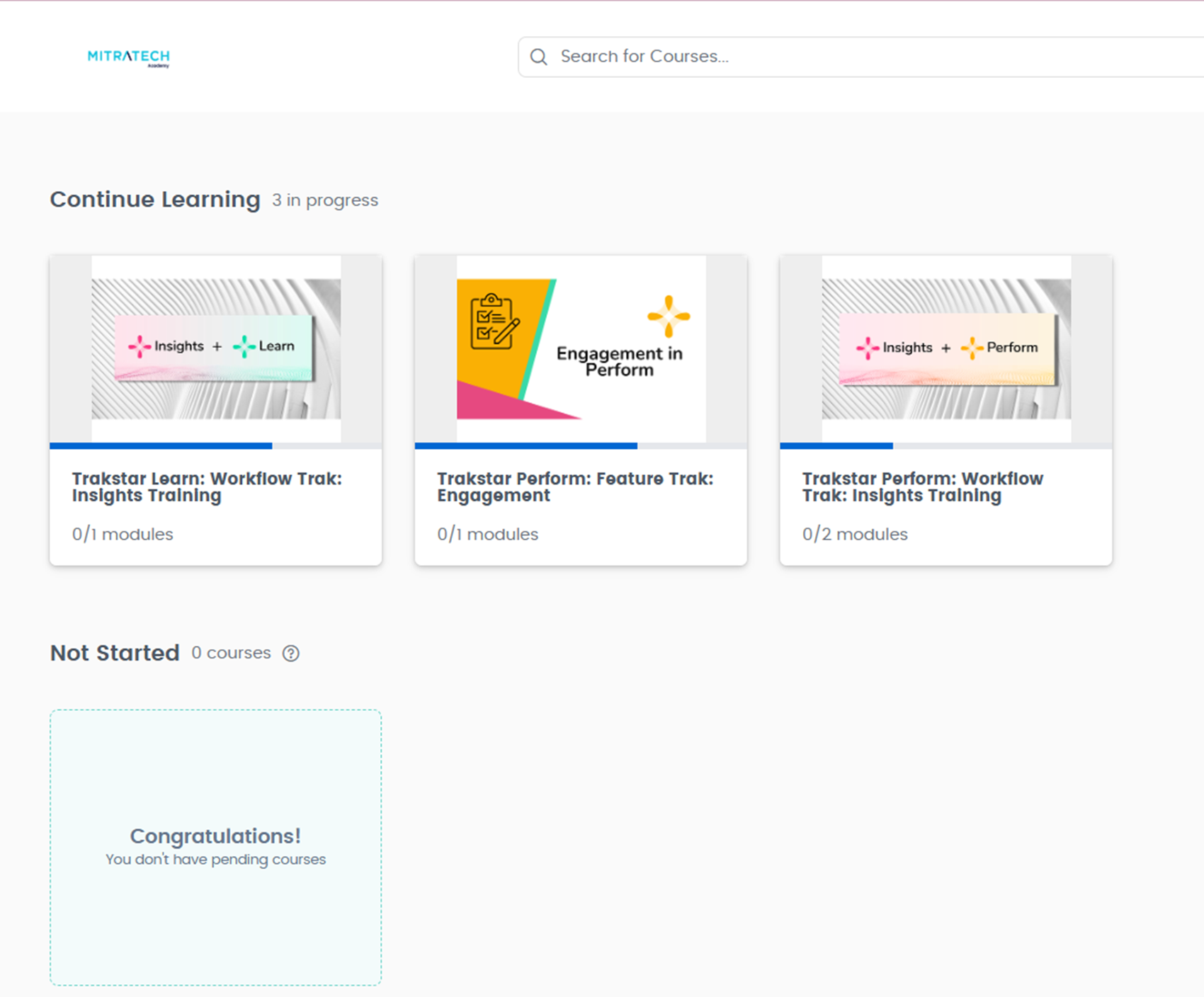
Task: Open Trakstar Perform: Workflow Trak: Insights Training
Action: 923,487
